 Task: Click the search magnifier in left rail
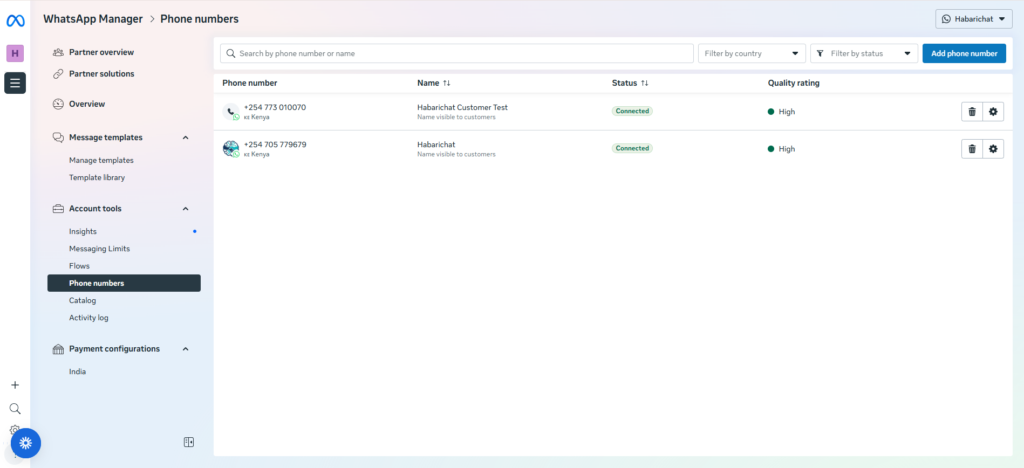pos(15,408)
